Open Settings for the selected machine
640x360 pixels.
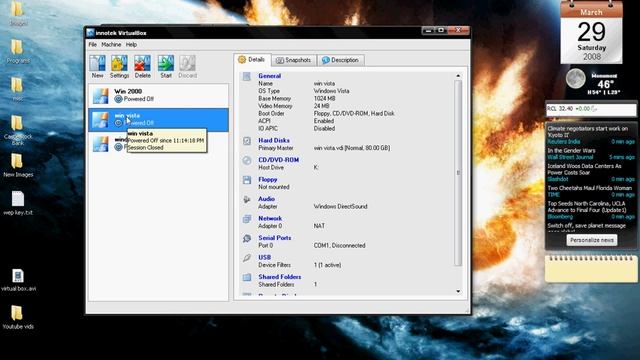pyautogui.click(x=119, y=63)
